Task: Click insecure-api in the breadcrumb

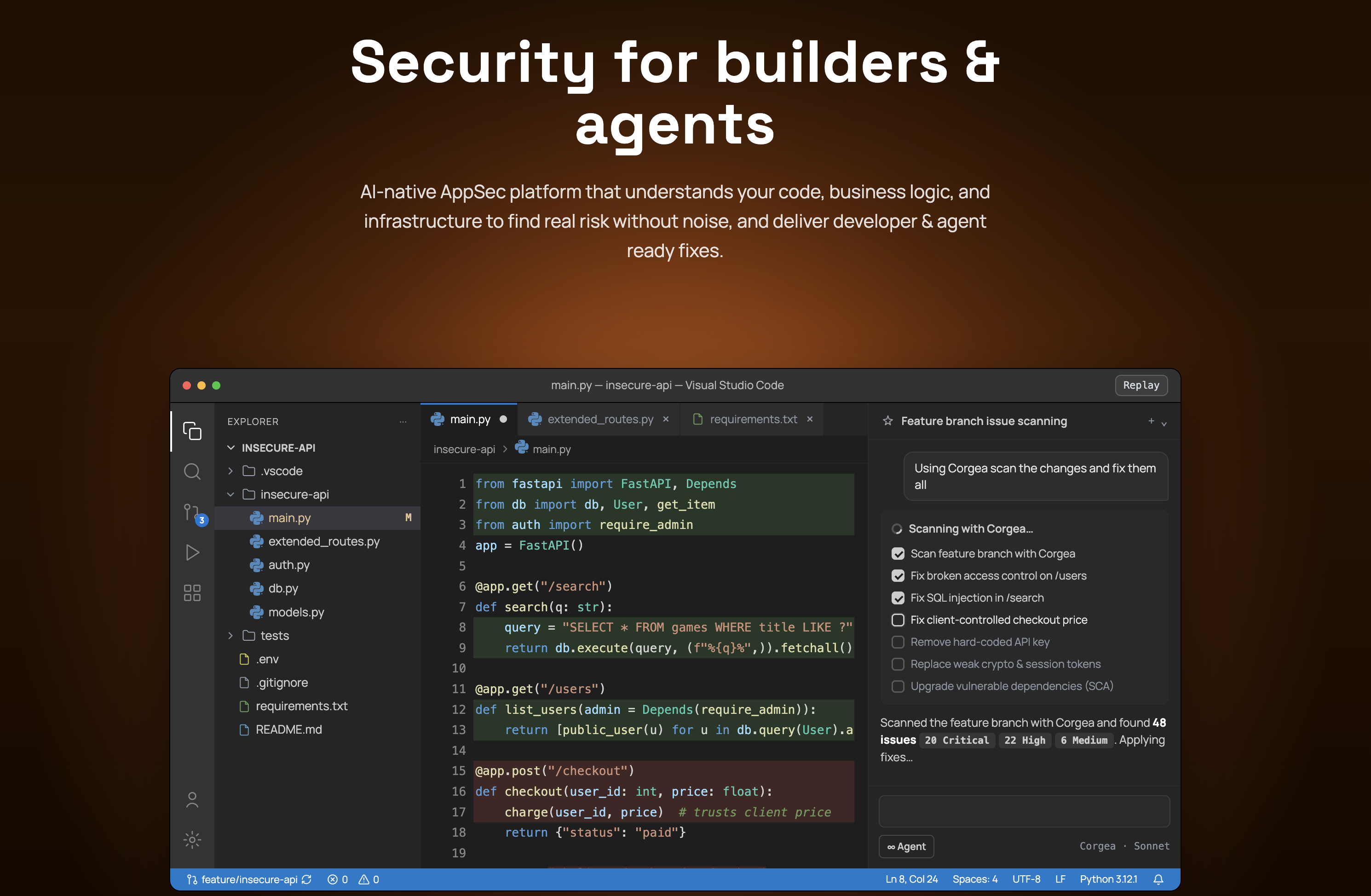Action: (x=464, y=449)
